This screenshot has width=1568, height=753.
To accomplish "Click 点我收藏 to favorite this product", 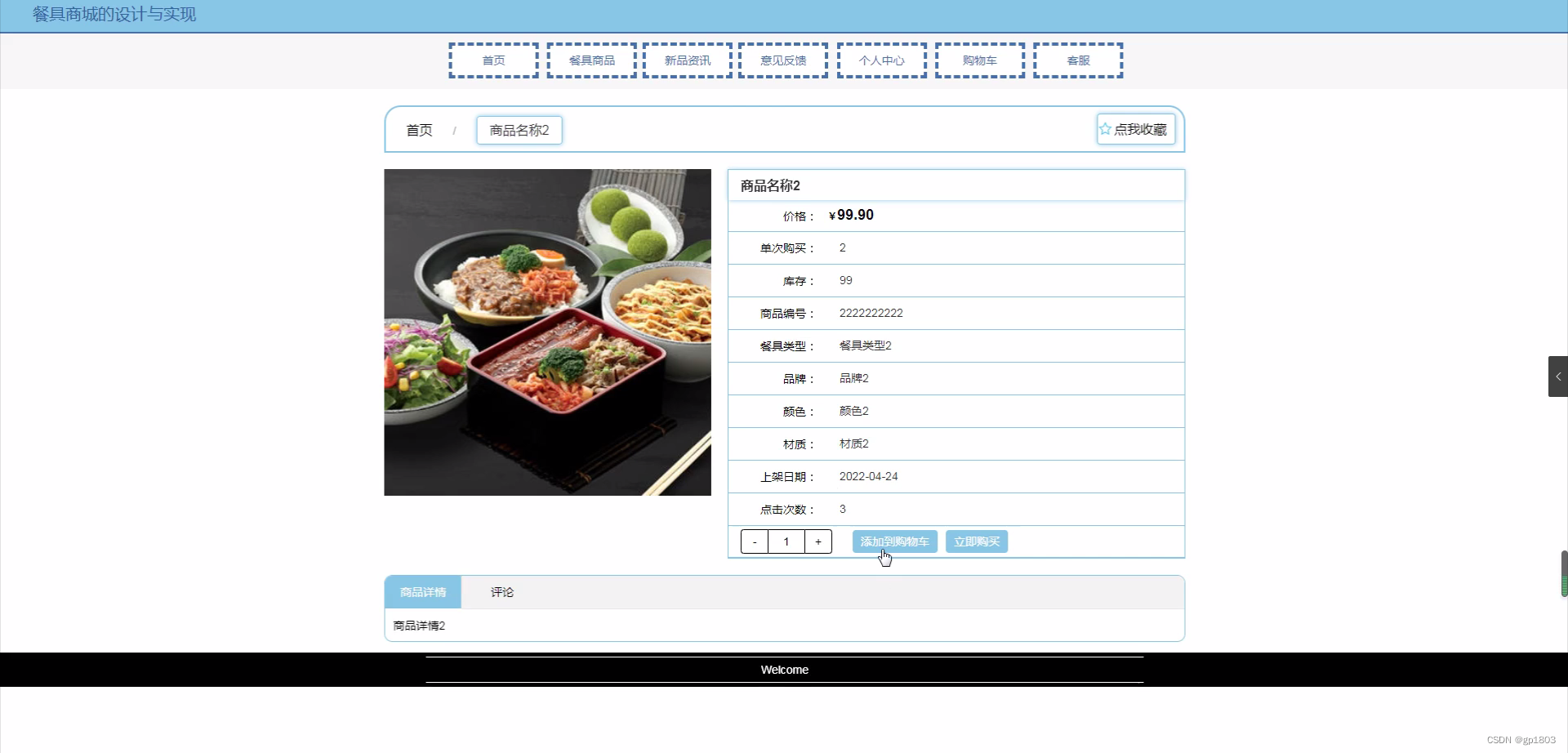I will (1140, 128).
